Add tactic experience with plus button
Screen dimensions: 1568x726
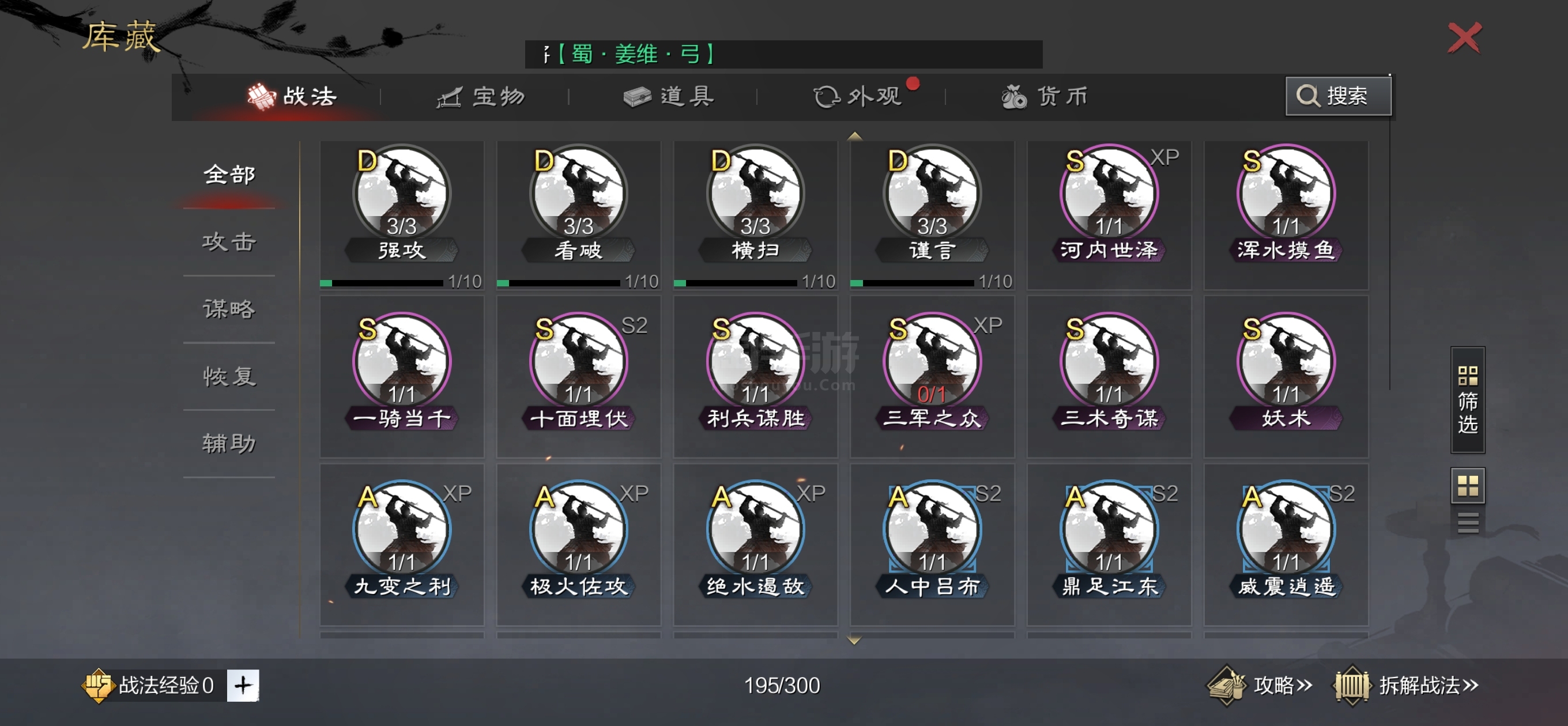coord(243,685)
